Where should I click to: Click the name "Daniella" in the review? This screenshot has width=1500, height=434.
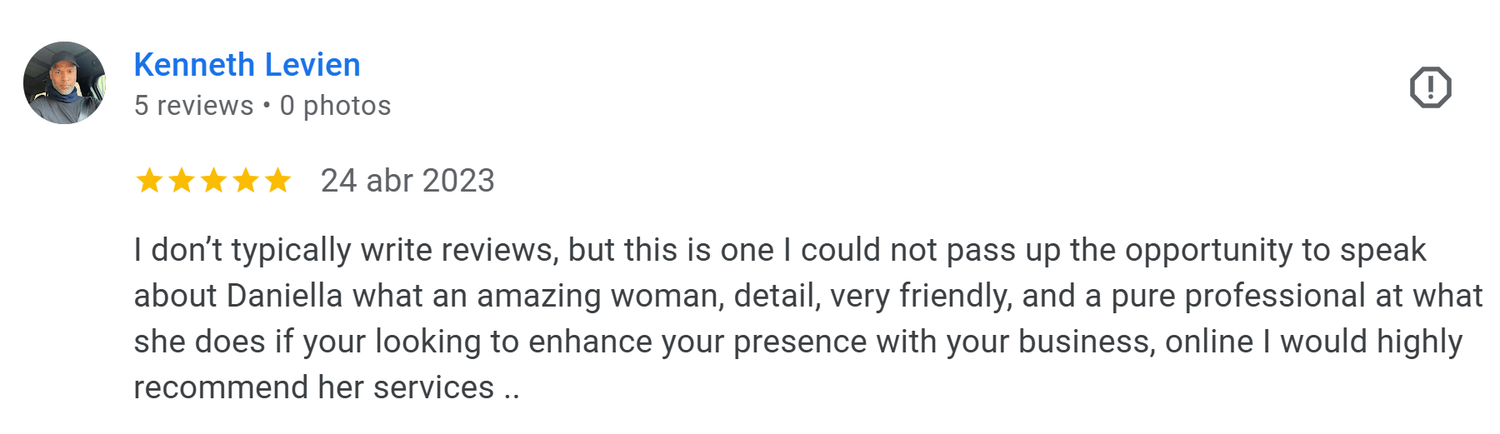(272, 296)
